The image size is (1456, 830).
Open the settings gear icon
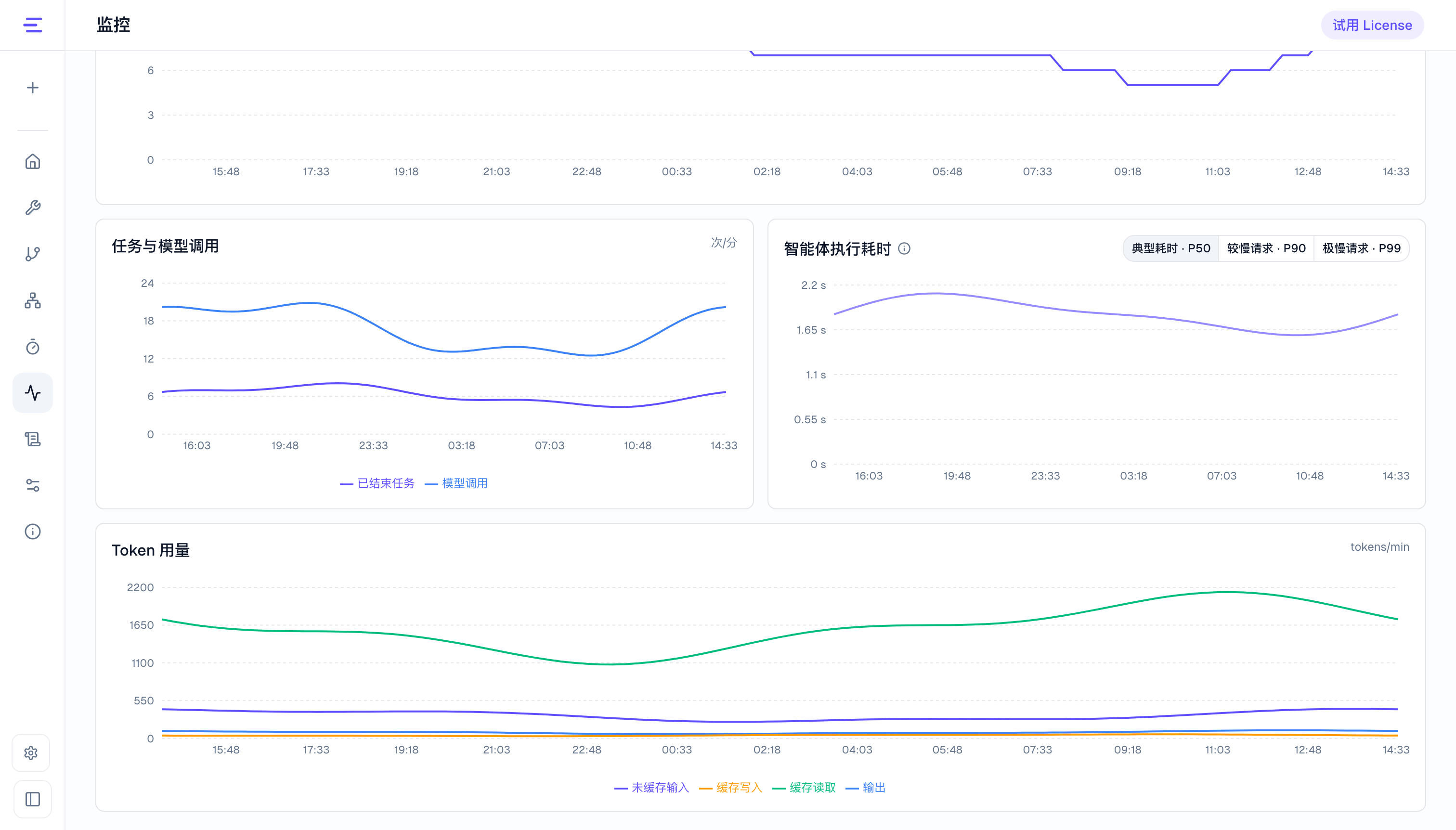[x=31, y=753]
